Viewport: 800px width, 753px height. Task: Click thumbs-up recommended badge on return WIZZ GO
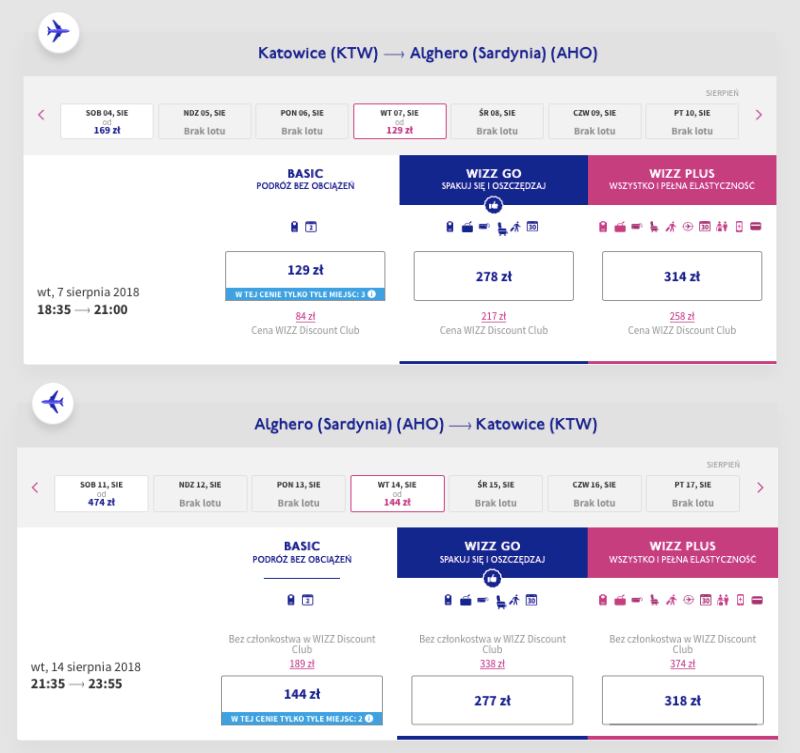tap(492, 579)
